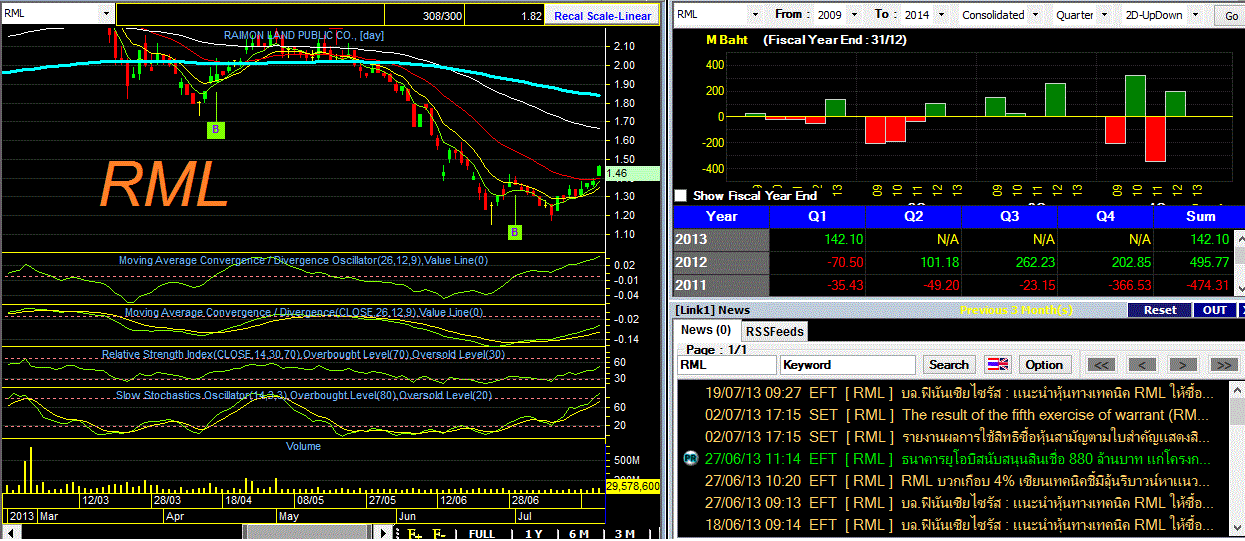Click the upper green B buy marker near April

click(217, 130)
